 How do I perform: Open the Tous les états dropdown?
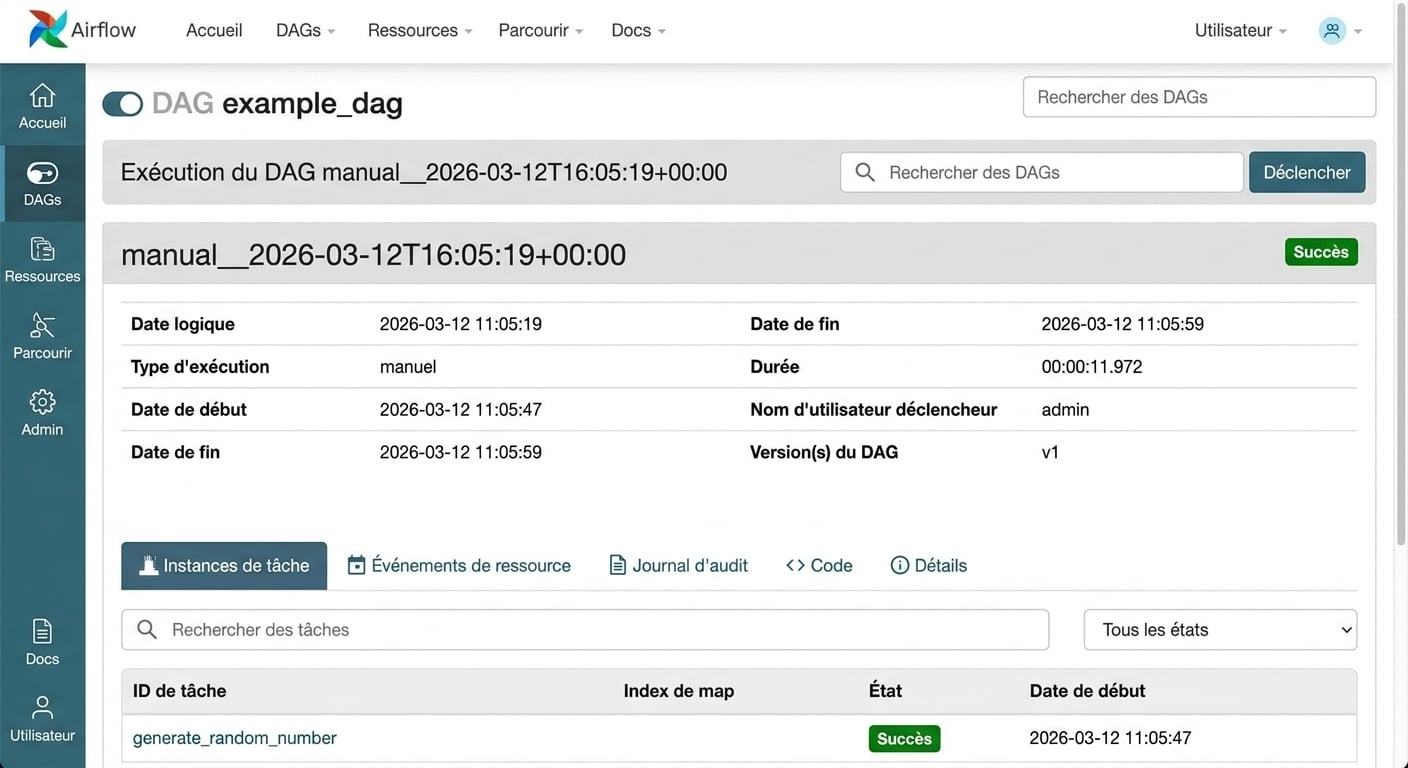1220,629
